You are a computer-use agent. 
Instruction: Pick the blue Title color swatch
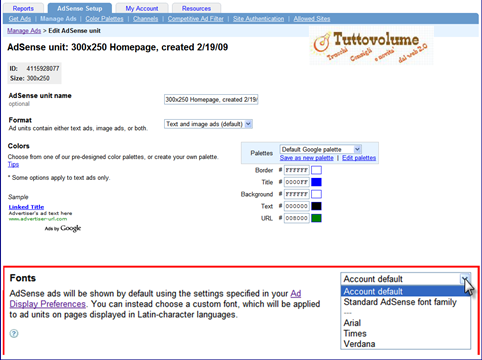pyautogui.click(x=316, y=182)
